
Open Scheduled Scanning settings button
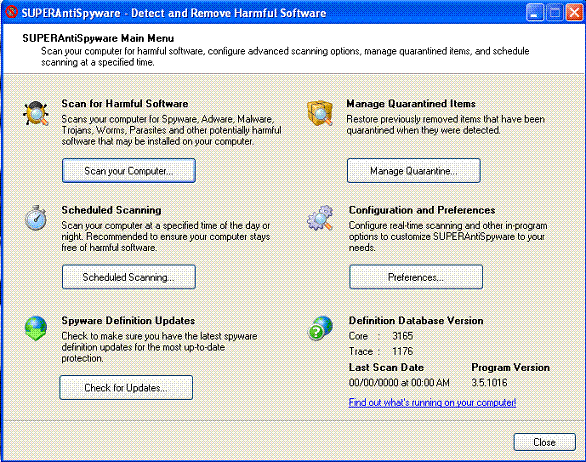tap(129, 277)
